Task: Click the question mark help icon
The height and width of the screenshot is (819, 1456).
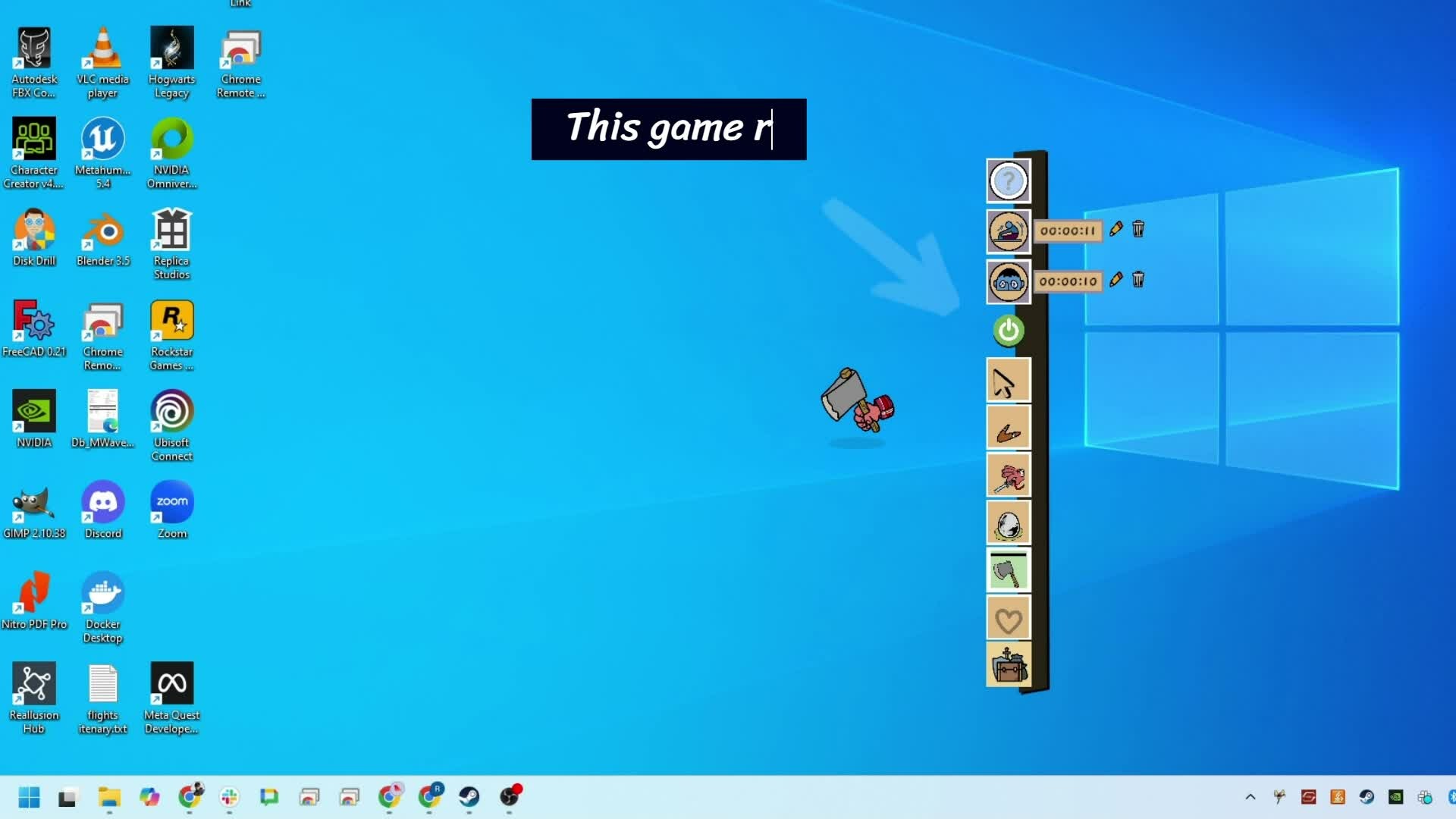Action: click(x=1008, y=181)
